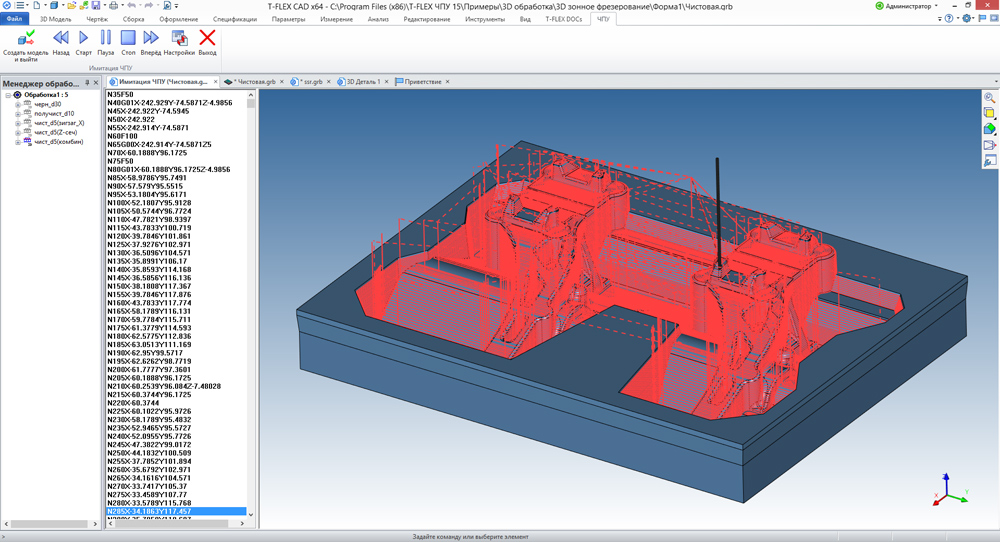Expand the черн_d30 operation node
The width and height of the screenshot is (1000, 542).
17,104
